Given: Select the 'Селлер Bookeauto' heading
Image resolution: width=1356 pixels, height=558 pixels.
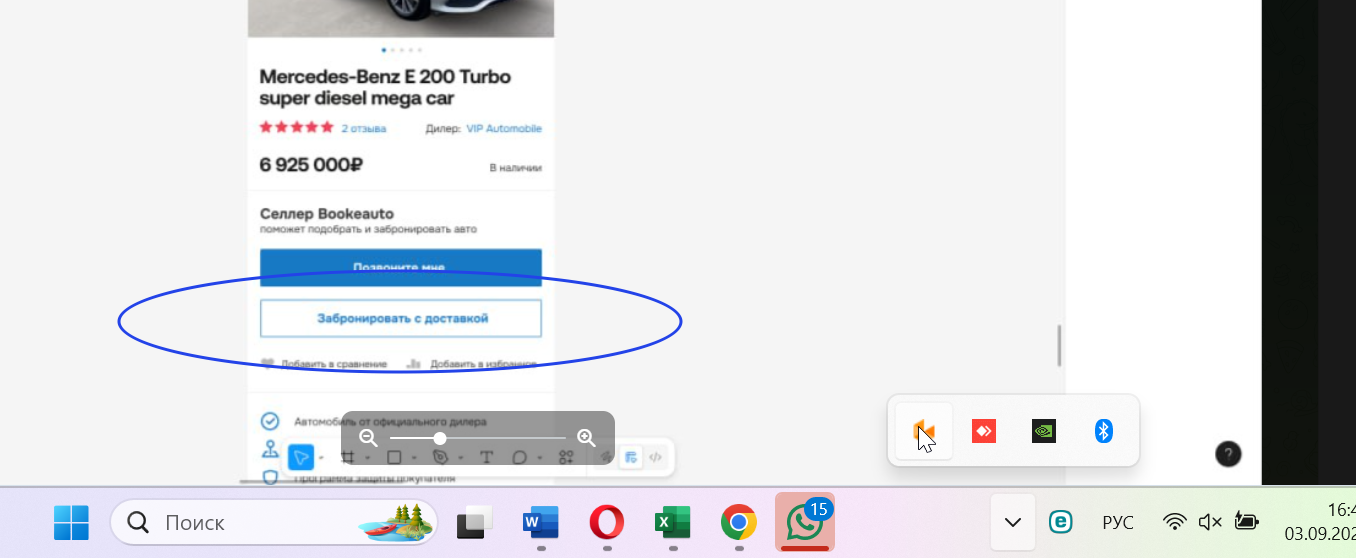Looking at the screenshot, I should click(x=327, y=213).
